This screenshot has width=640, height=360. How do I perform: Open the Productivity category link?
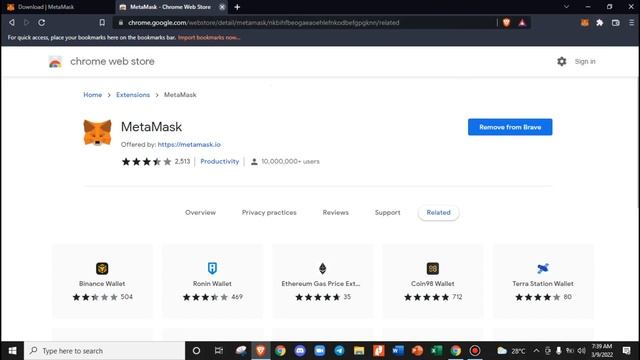pos(220,161)
